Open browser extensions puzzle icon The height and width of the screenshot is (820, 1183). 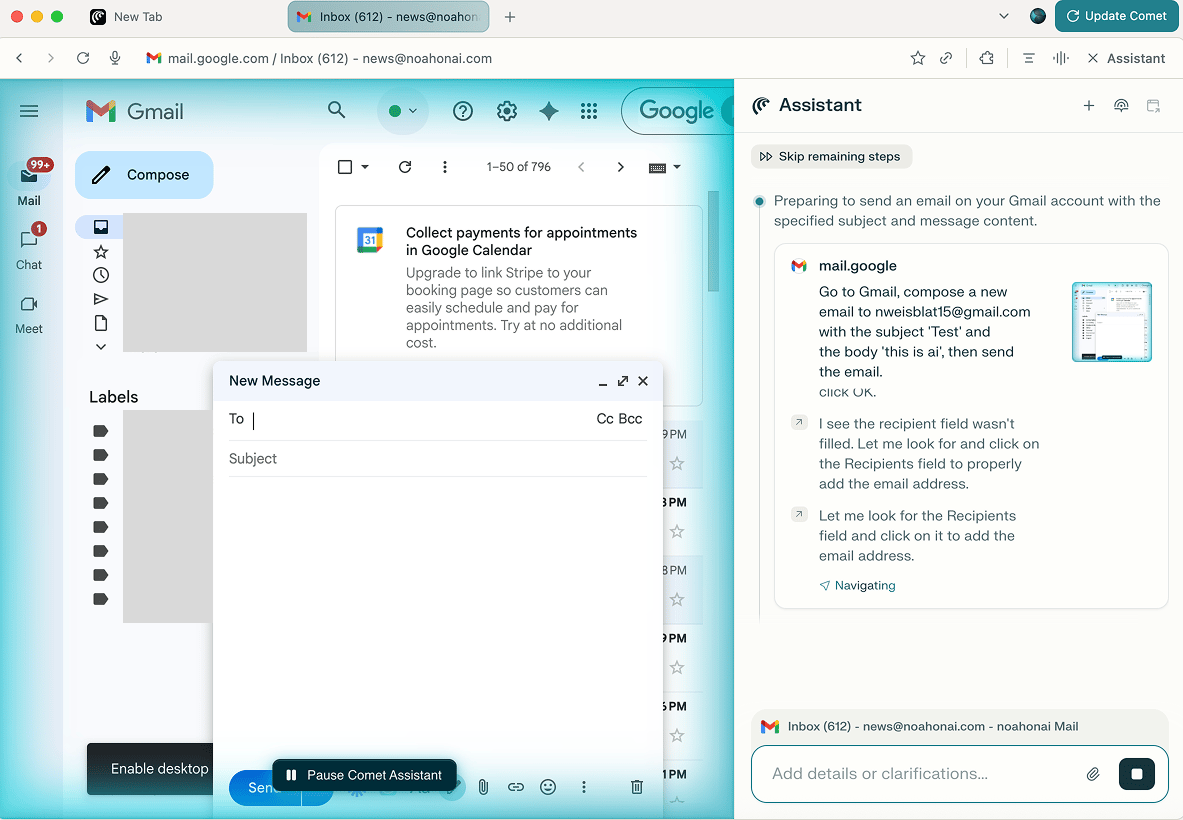[x=986, y=58]
